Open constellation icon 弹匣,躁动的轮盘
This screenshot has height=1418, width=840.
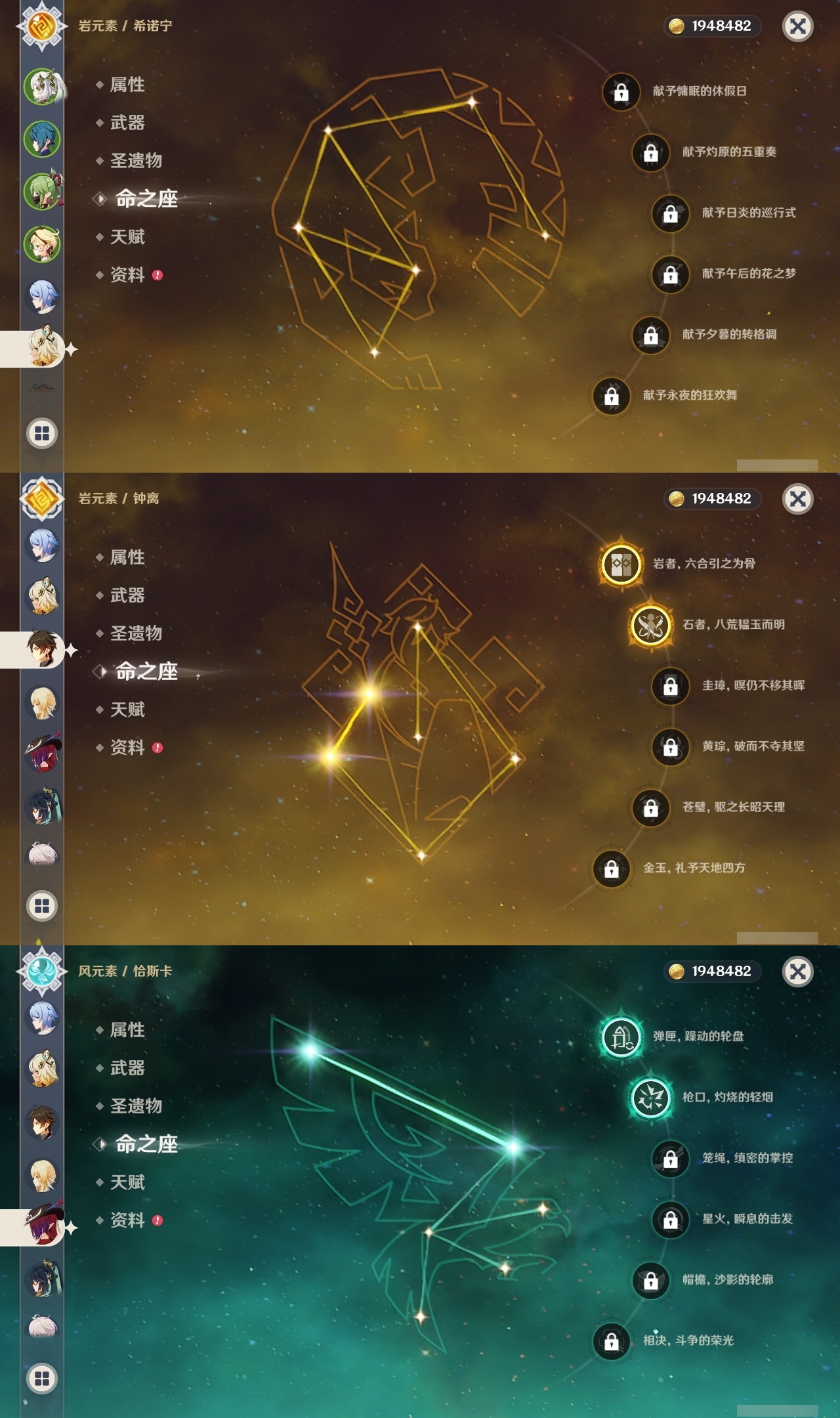pyautogui.click(x=621, y=1037)
